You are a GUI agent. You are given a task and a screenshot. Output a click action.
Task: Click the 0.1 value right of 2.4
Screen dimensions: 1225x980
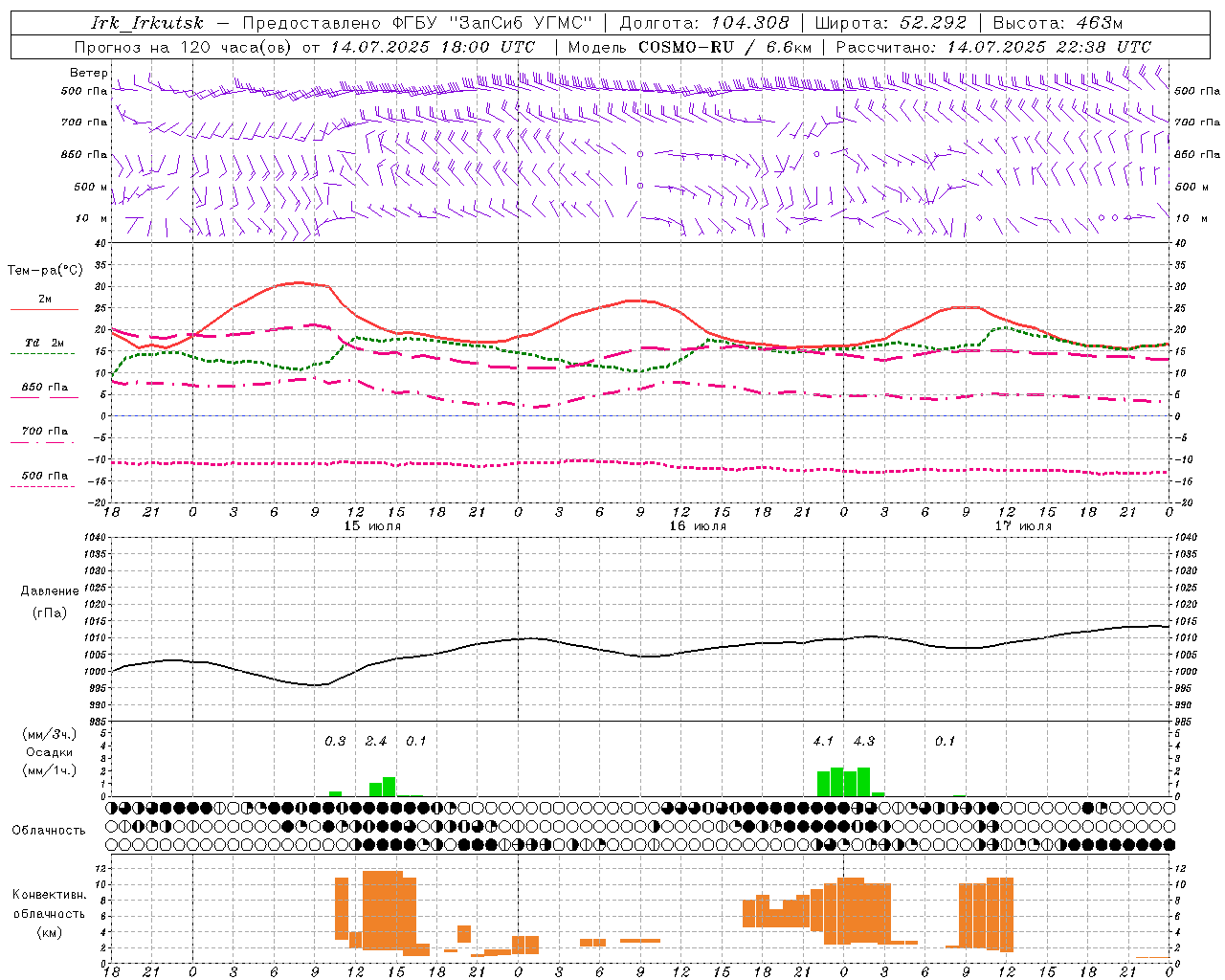point(416,742)
